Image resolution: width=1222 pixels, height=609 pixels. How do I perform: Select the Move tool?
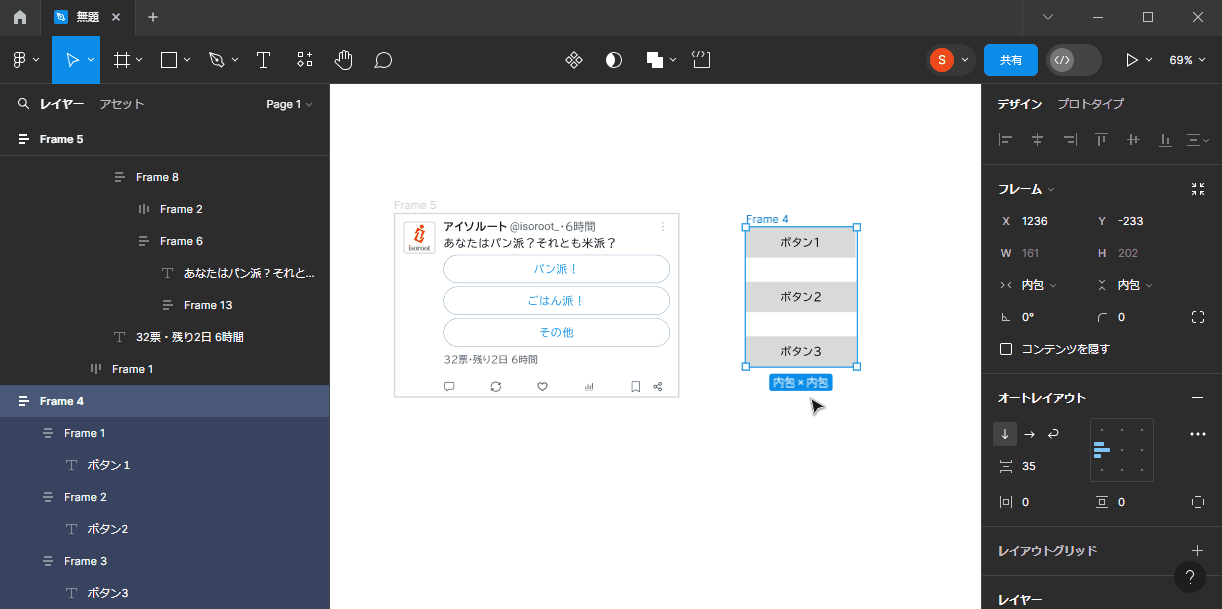pos(71,60)
